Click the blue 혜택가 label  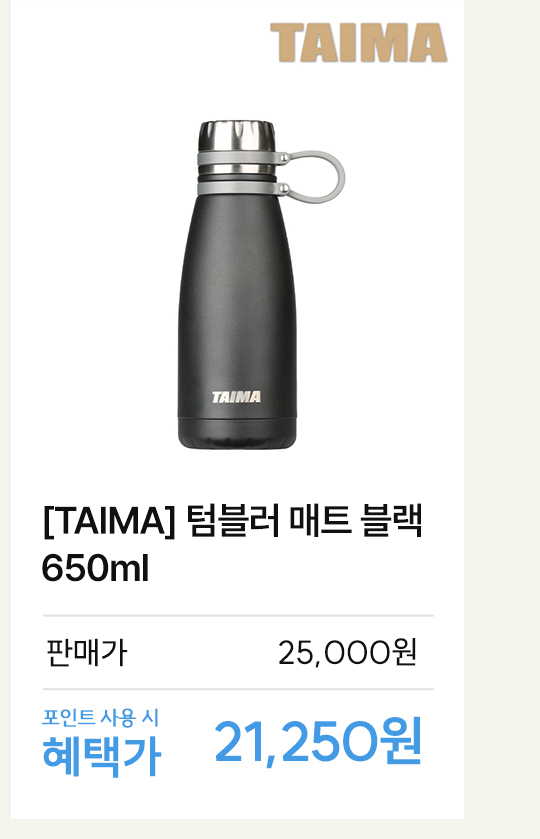[102, 756]
